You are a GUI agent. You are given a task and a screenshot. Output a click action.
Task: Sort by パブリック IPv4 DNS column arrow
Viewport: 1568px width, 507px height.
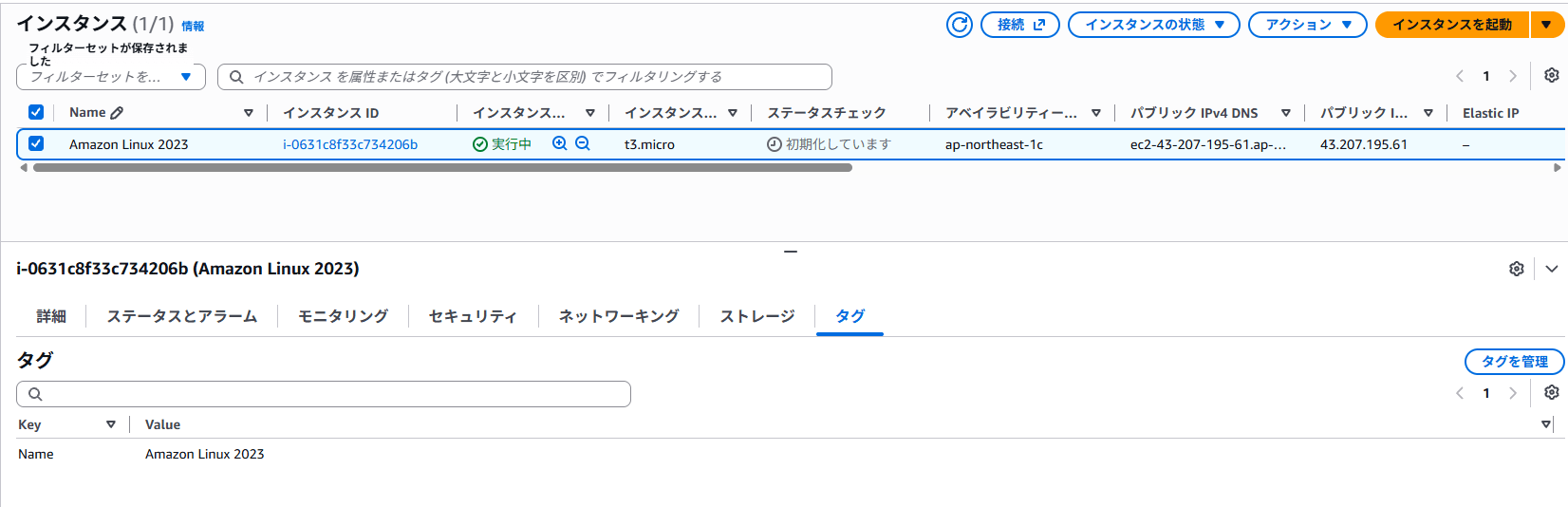[1286, 113]
